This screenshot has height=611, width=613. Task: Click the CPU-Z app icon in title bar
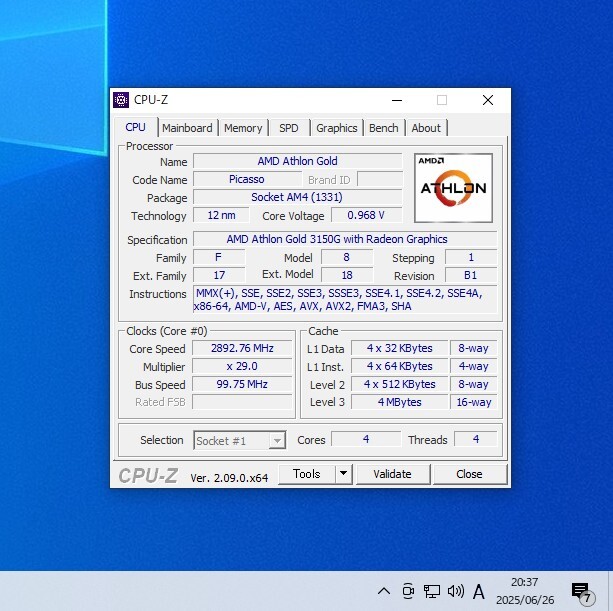coord(121,100)
